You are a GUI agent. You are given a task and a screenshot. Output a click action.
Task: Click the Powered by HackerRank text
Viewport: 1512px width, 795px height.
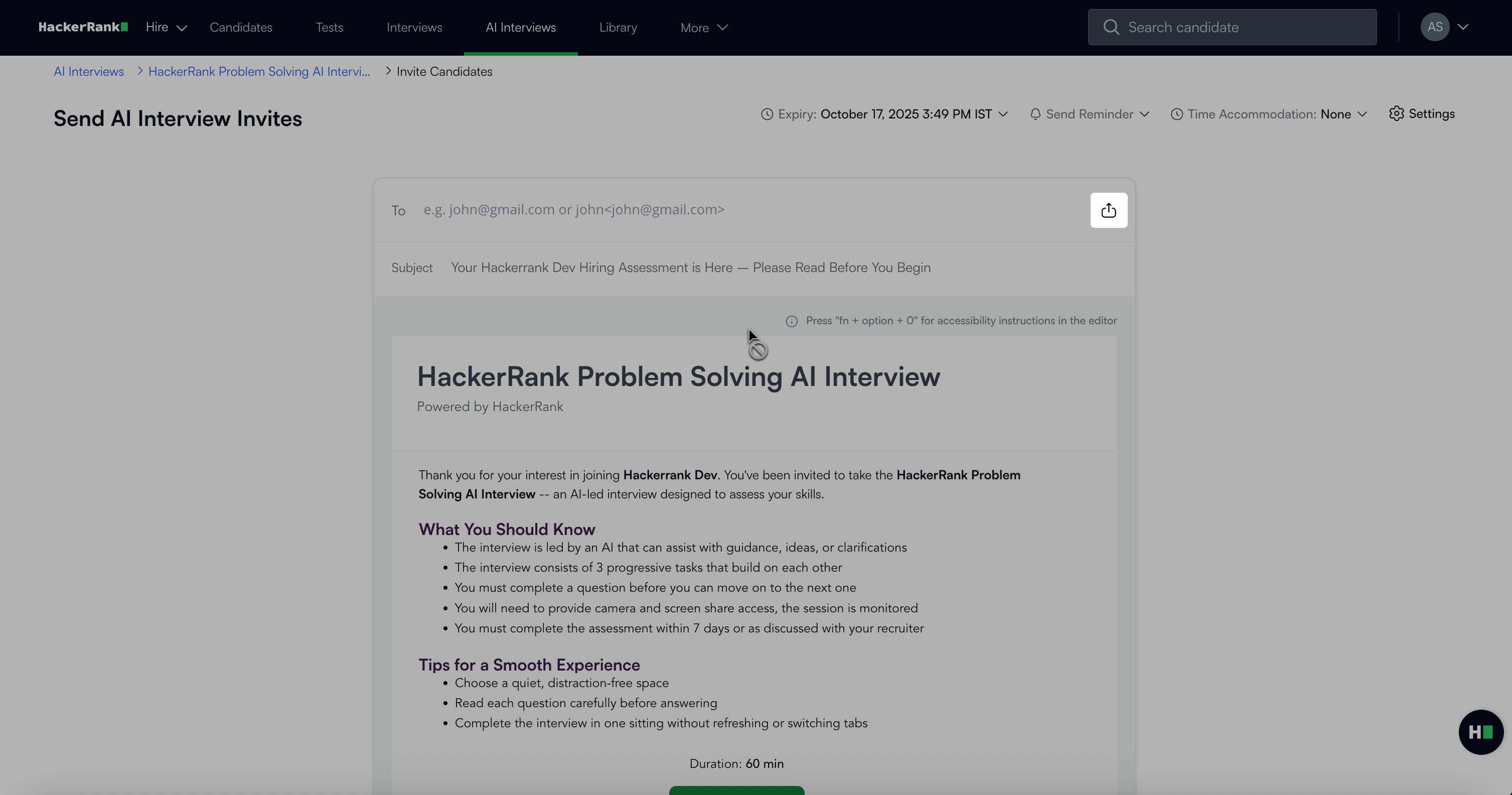(x=490, y=407)
